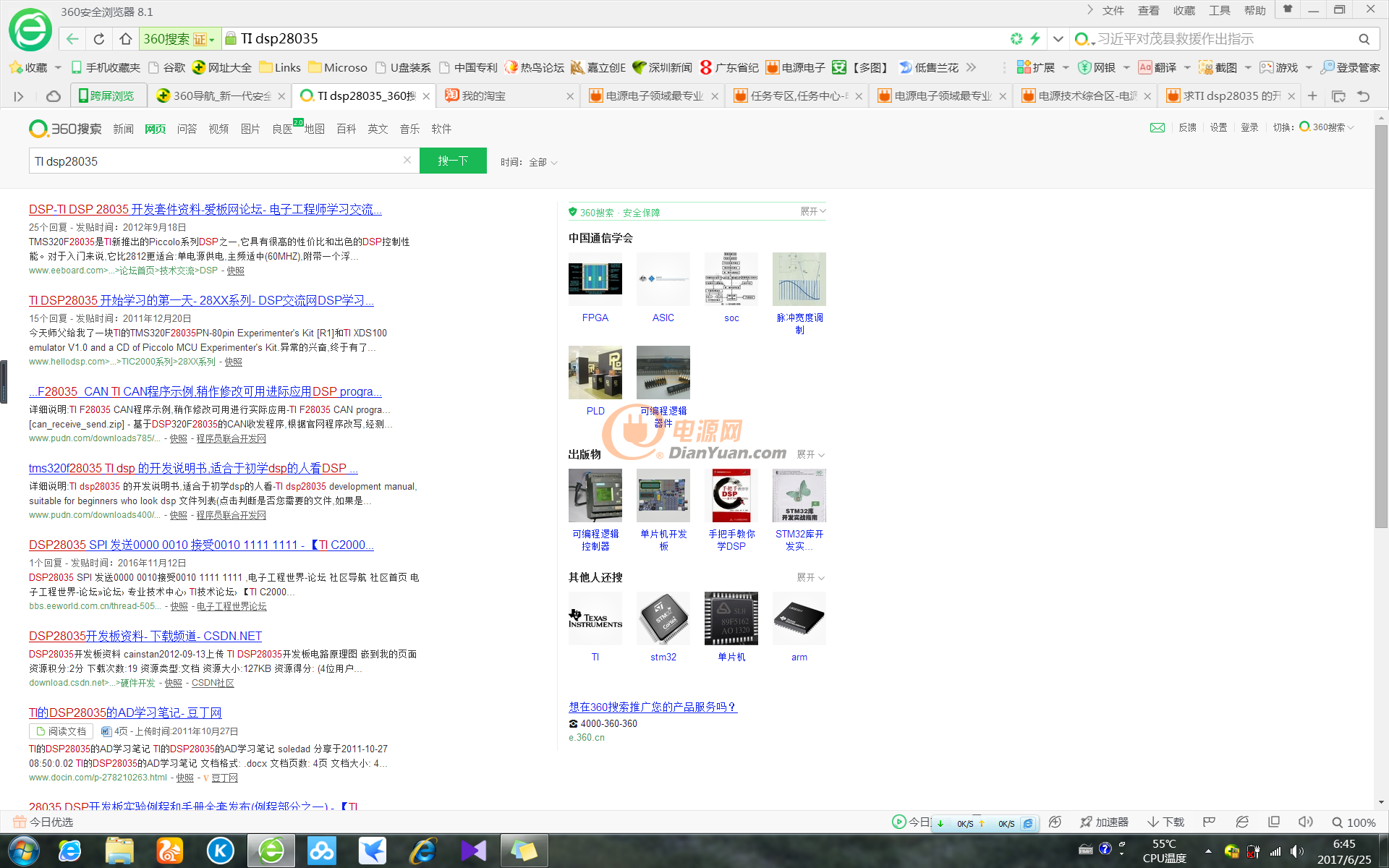This screenshot has width=1389, height=868.
Task: Click the green 搜一下 search button
Action: pyautogui.click(x=453, y=161)
